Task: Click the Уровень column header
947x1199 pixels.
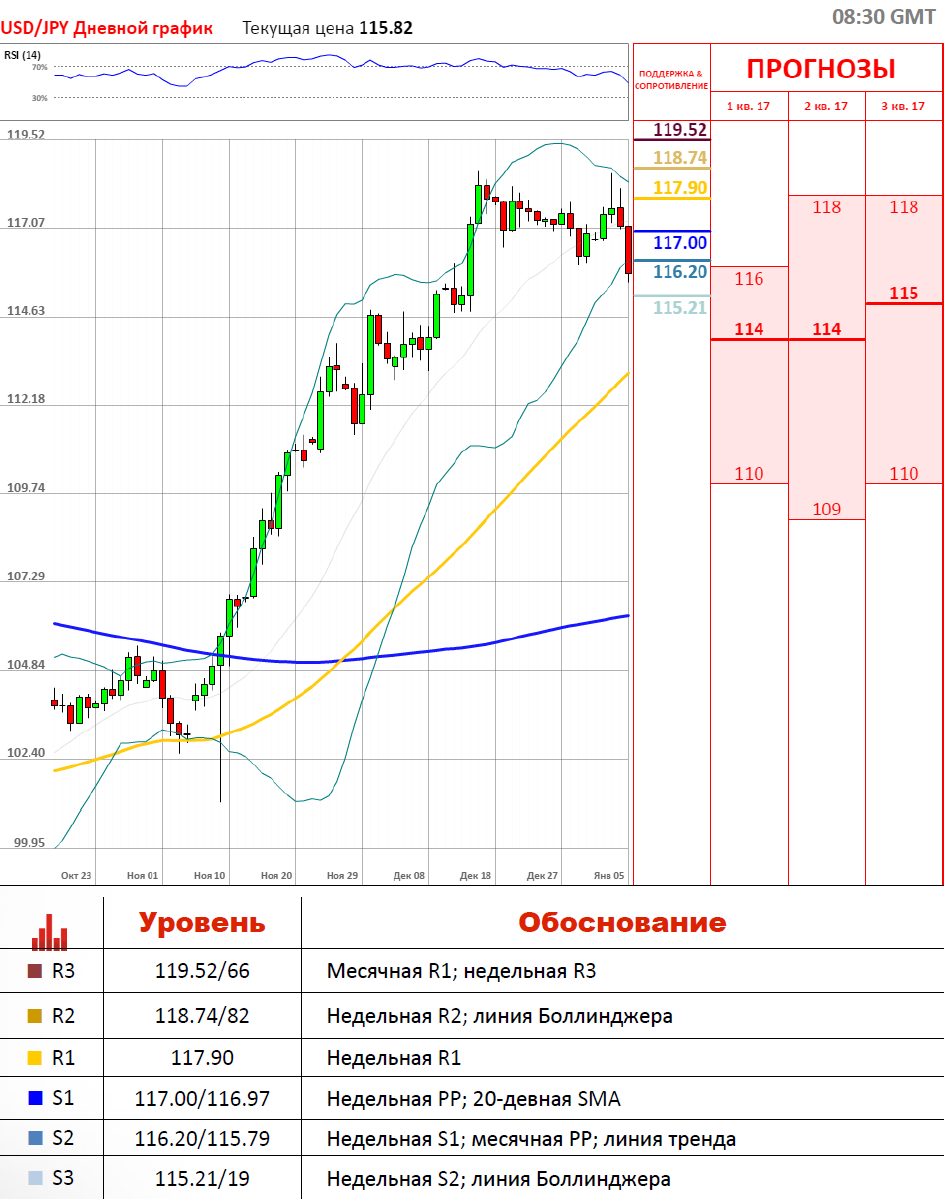Action: [x=201, y=922]
